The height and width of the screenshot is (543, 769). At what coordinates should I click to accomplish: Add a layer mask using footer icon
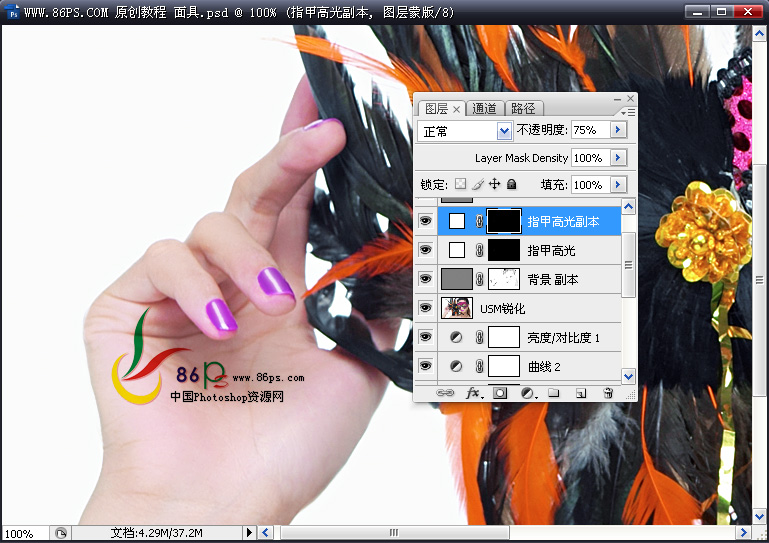[x=500, y=393]
